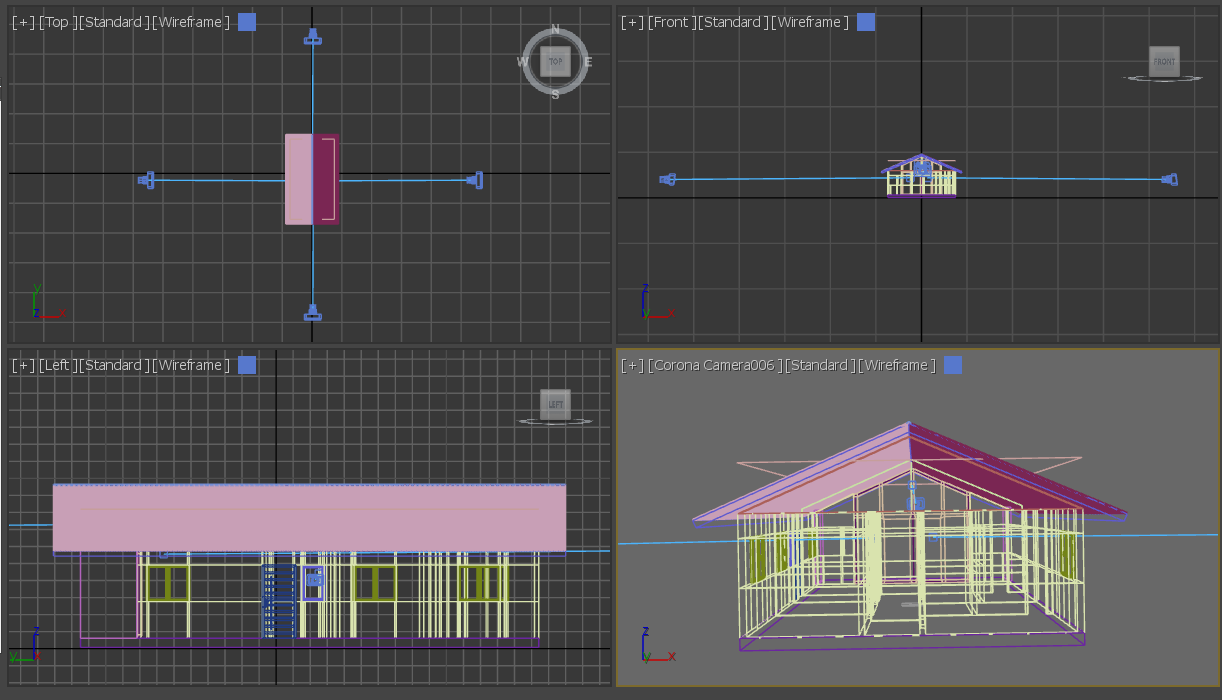Select the dark magenta roof half in Top viewport
The width and height of the screenshot is (1222, 700).
[326, 179]
